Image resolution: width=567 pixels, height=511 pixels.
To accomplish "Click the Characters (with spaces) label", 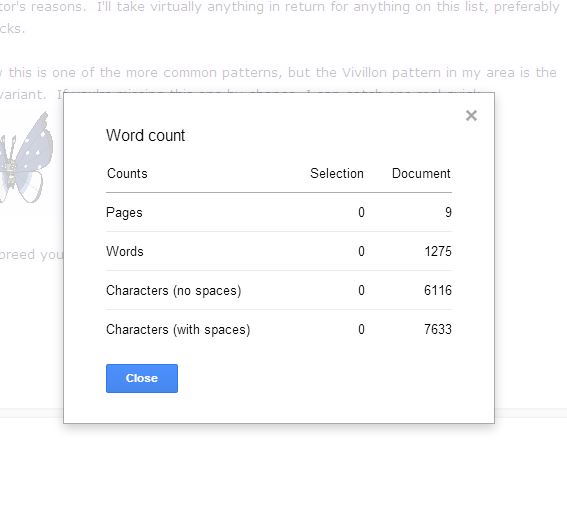I will (x=178, y=329).
